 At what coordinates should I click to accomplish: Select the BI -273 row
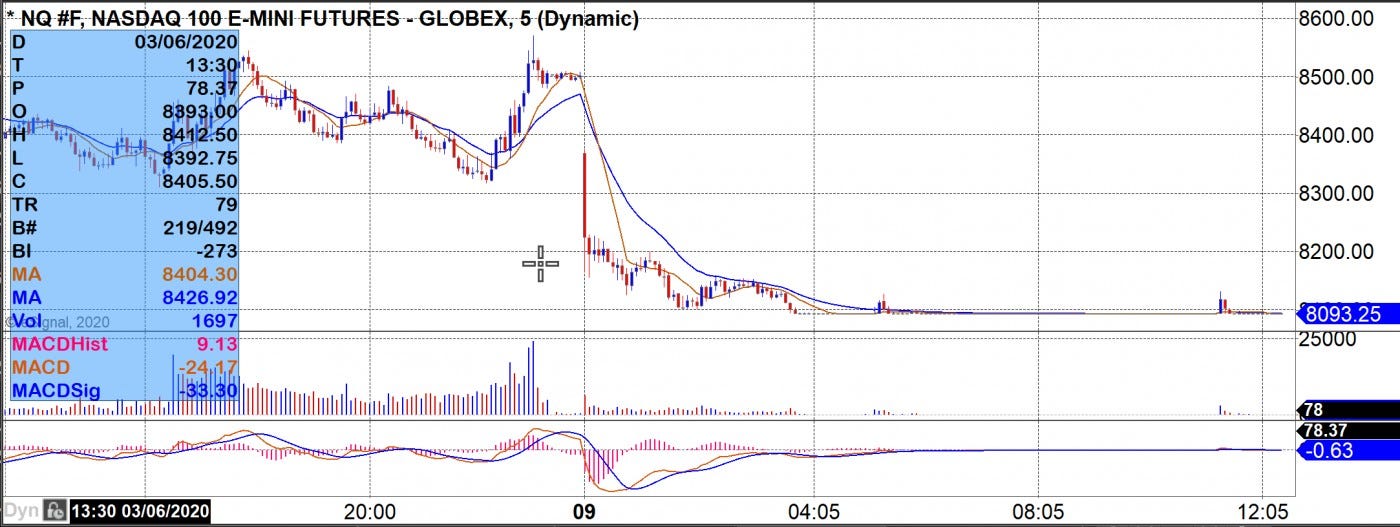[125, 250]
